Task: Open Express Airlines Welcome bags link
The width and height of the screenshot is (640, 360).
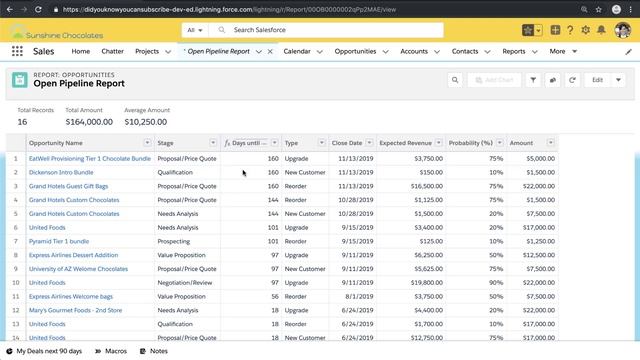Action: click(x=71, y=296)
